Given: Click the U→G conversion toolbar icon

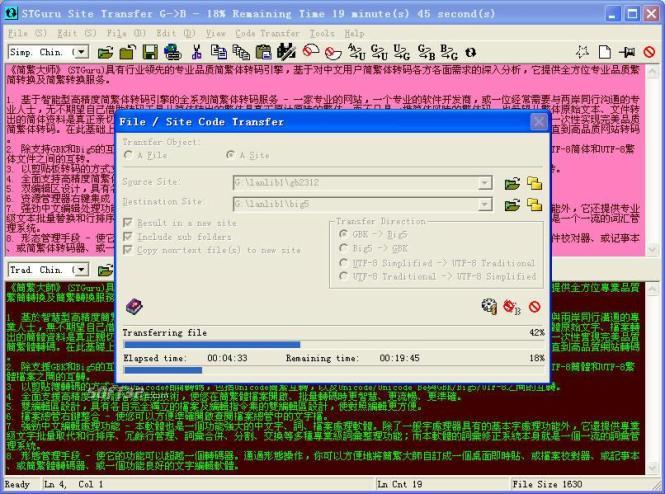Looking at the screenshot, I should pyautogui.click(x=401, y=53).
